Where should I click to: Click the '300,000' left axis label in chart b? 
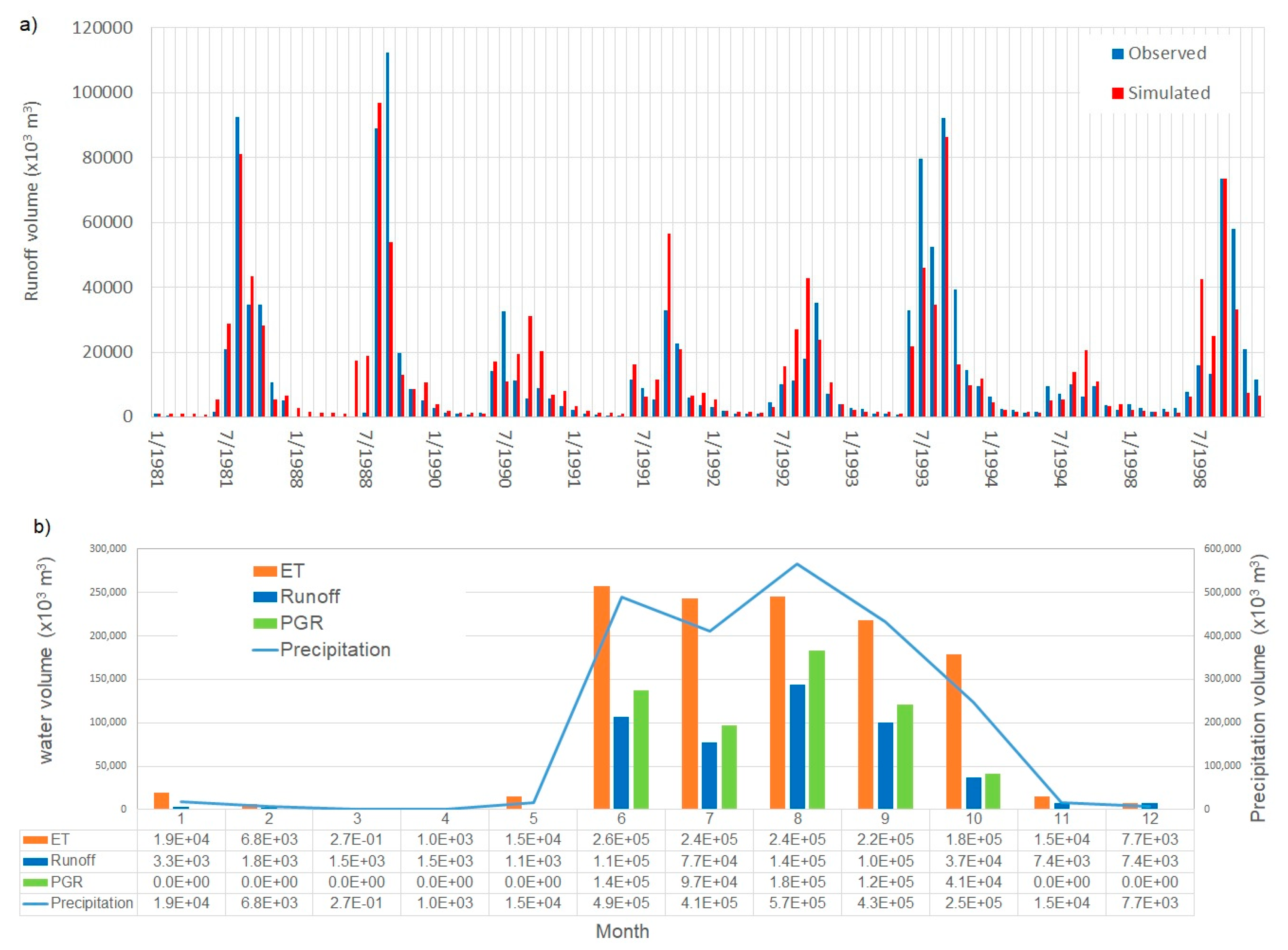(x=107, y=549)
